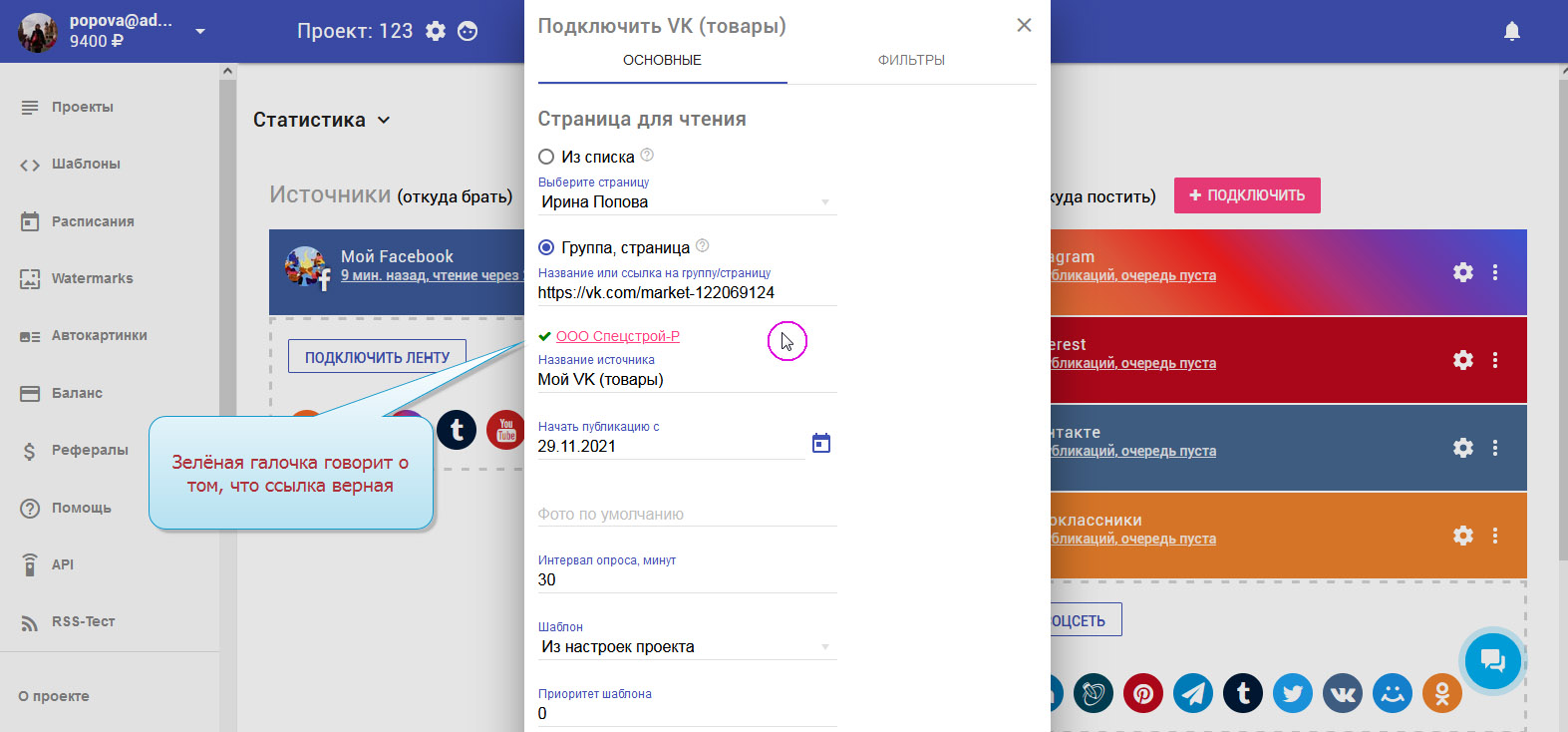Click the group link input field
The height and width of the screenshot is (732, 1568).
(x=687, y=293)
